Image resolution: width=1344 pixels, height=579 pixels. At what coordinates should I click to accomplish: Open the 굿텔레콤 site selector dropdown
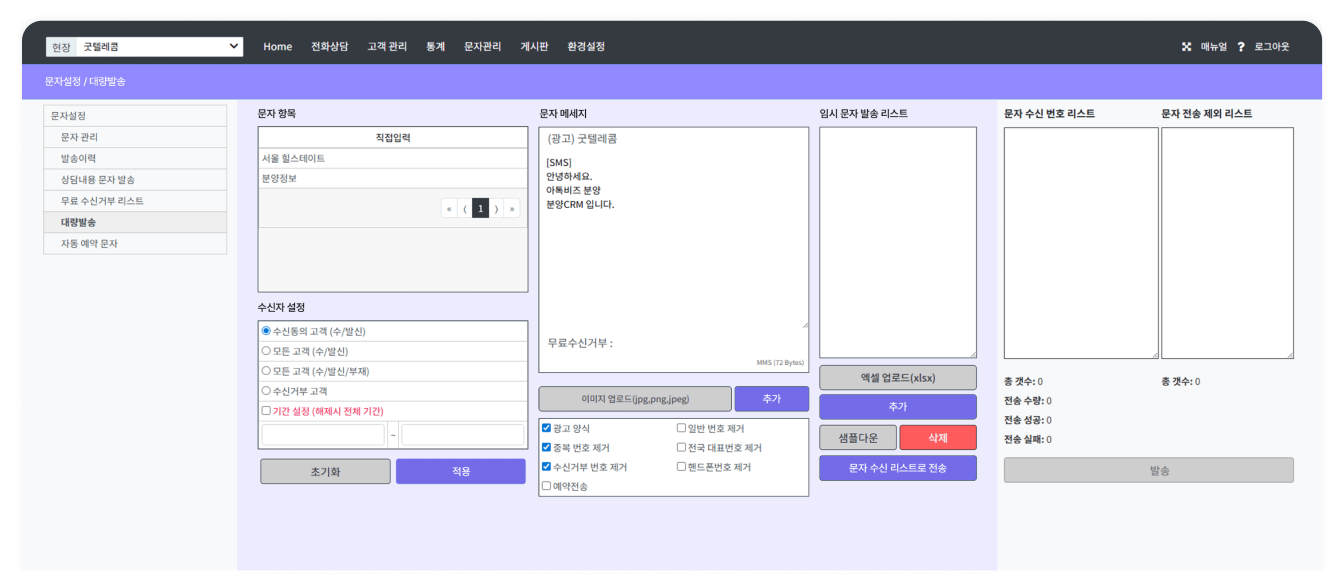tap(159, 46)
